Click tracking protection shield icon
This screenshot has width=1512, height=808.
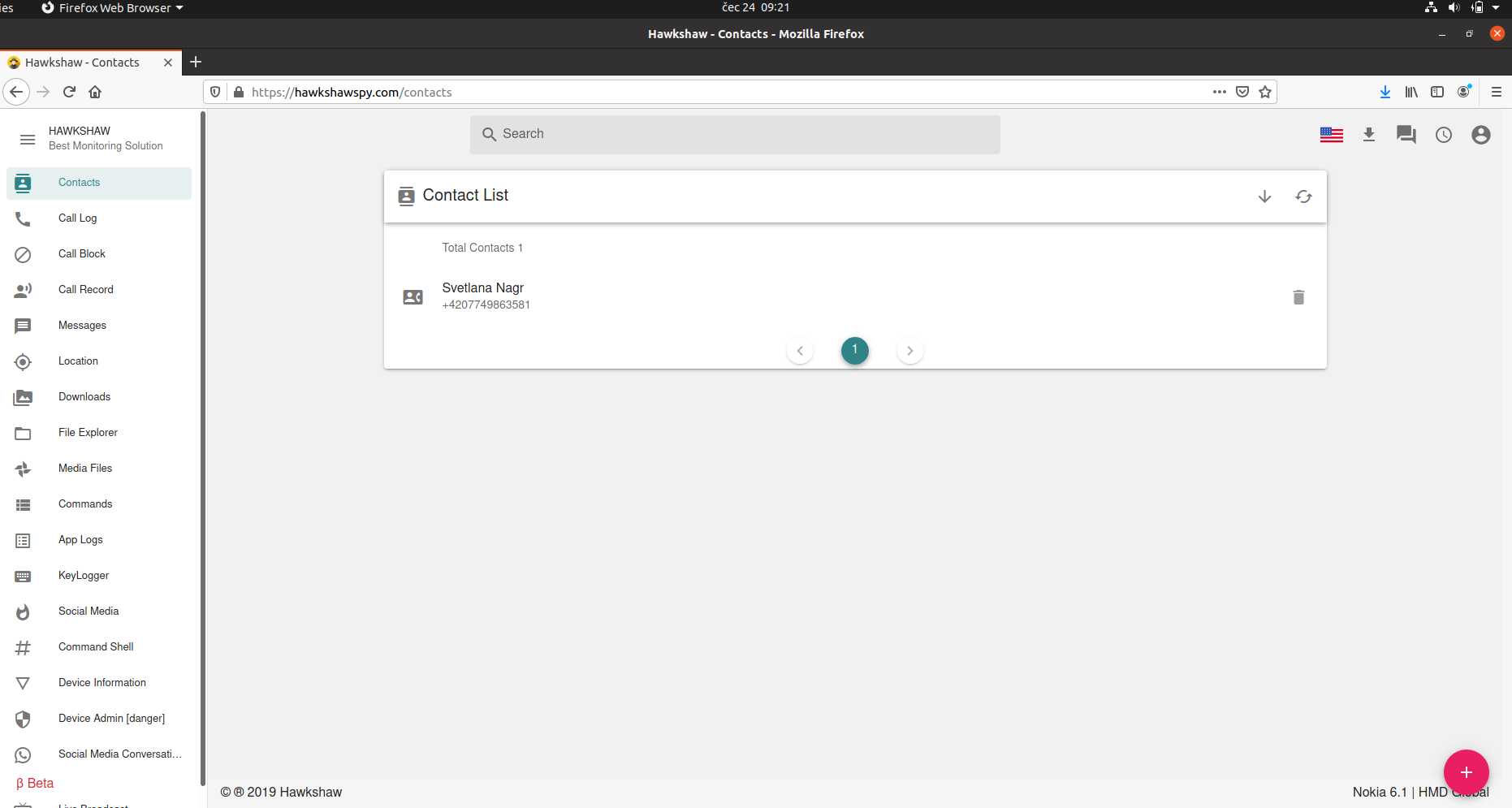coord(215,92)
